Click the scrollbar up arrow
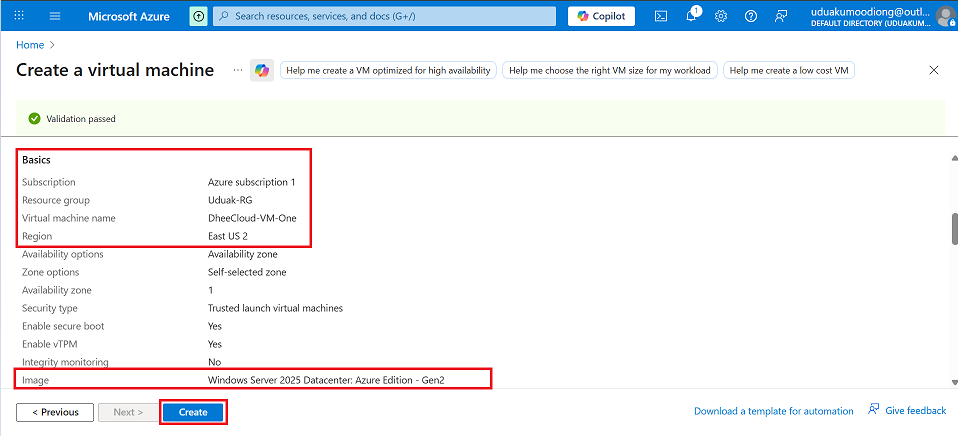 pyautogui.click(x=953, y=158)
